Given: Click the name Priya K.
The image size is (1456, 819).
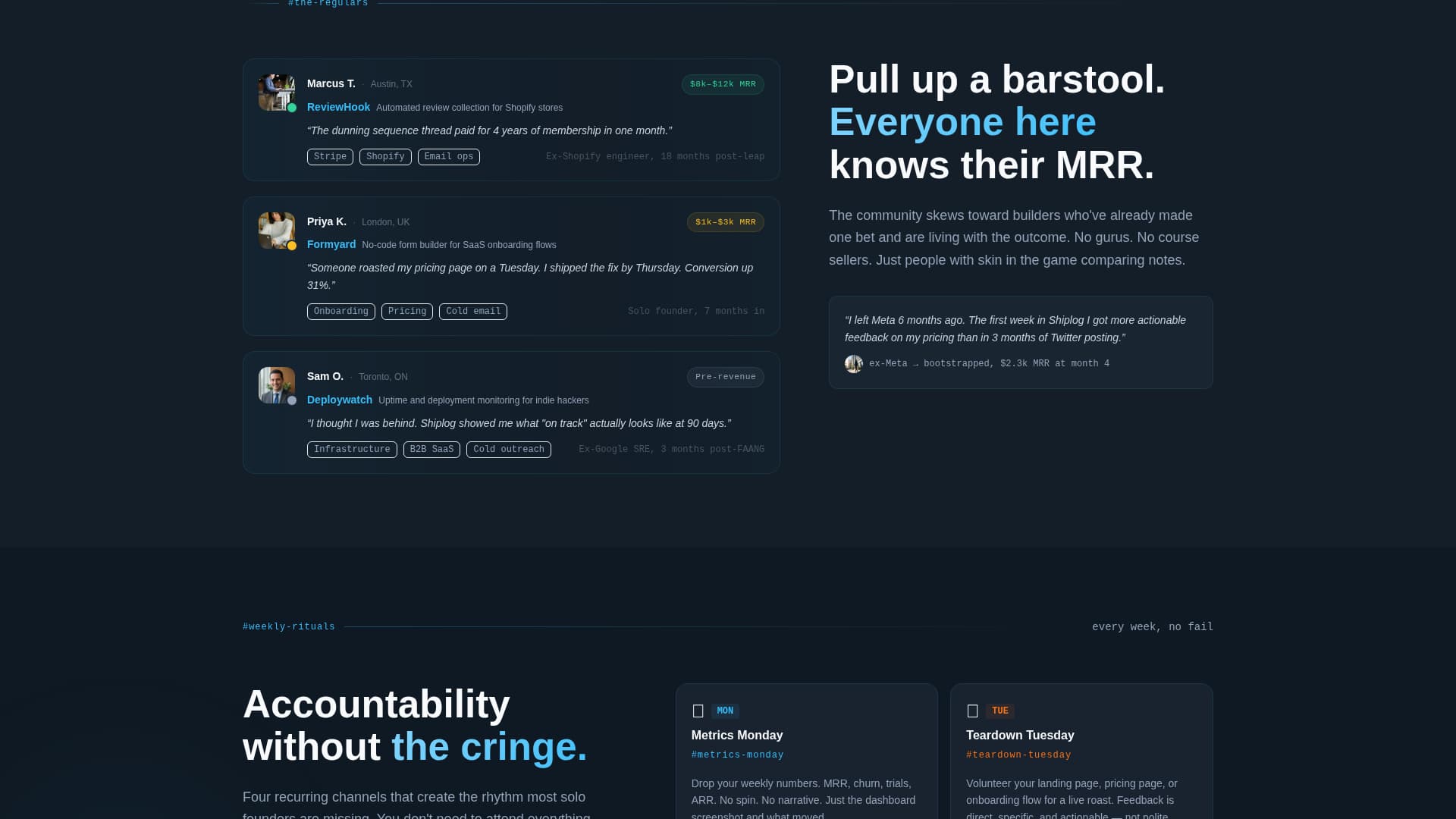Looking at the screenshot, I should 327,221.
